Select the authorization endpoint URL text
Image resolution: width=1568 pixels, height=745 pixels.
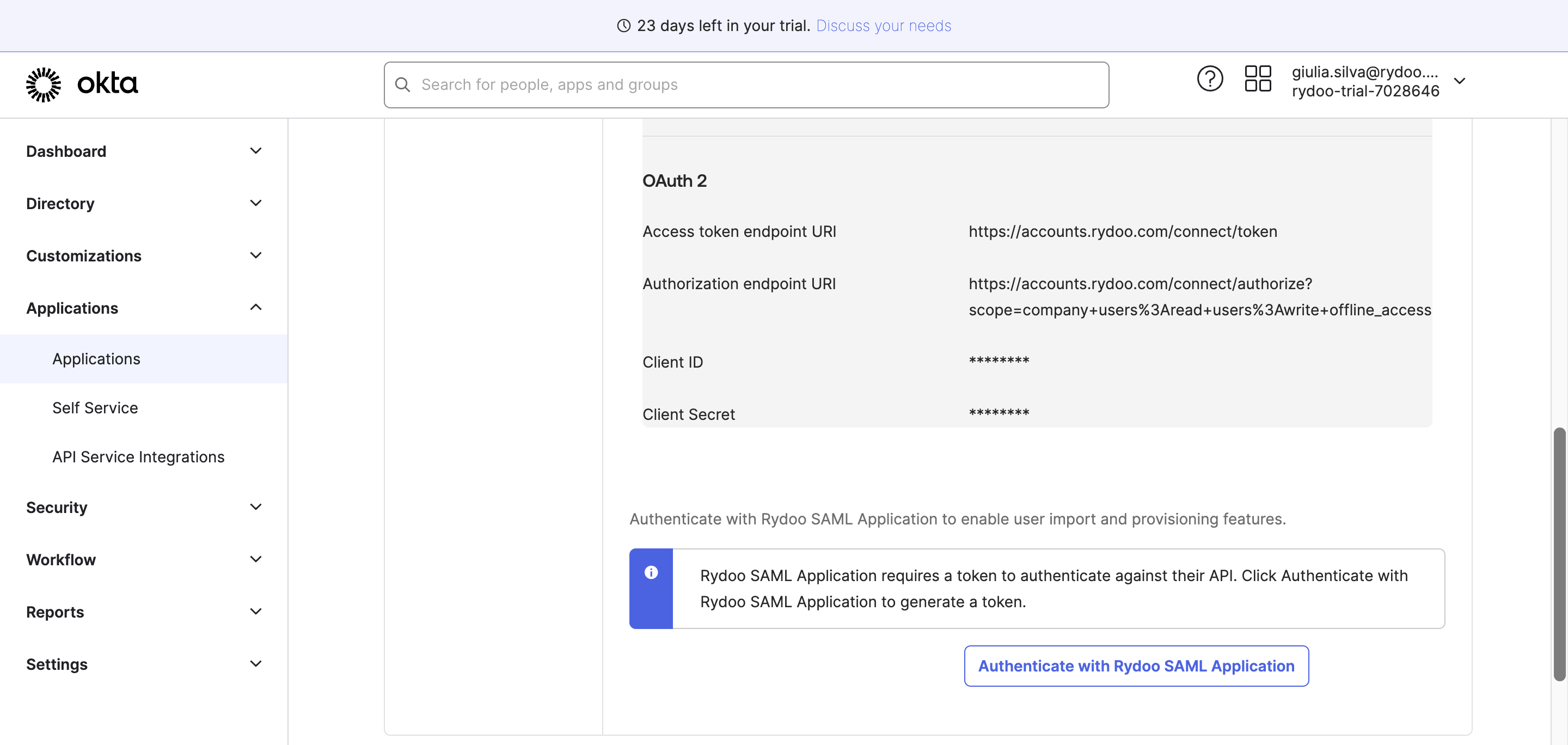pyautogui.click(x=1199, y=297)
